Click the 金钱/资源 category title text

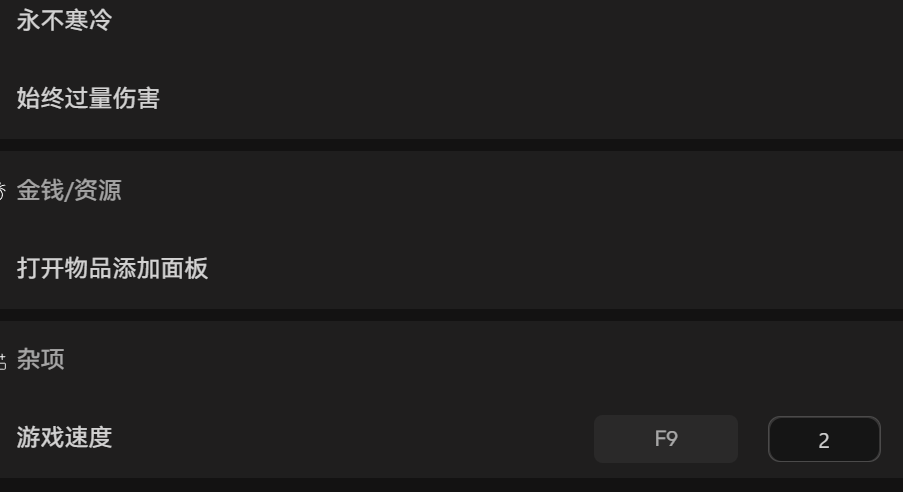point(69,190)
